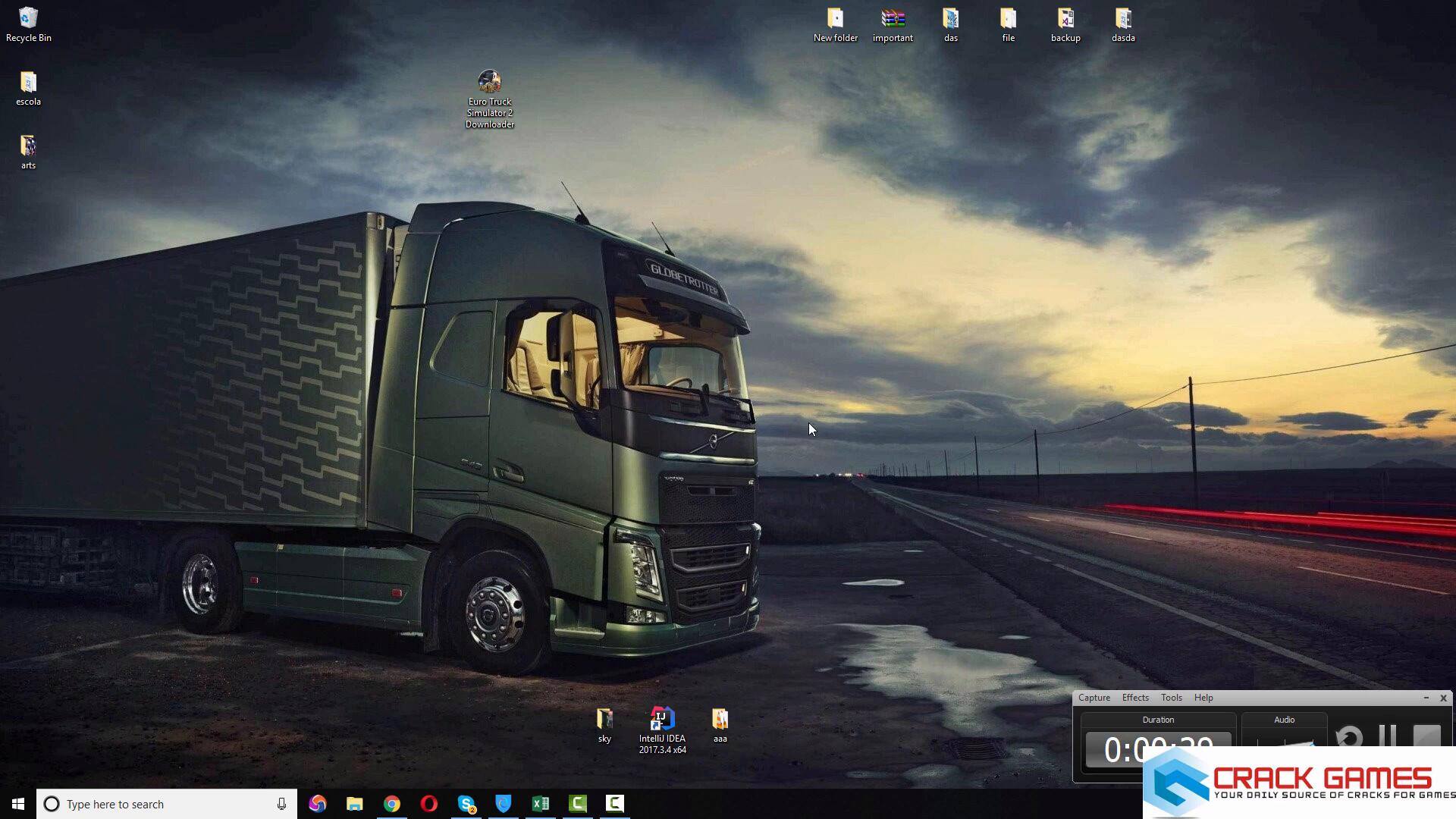Select the 'important' RAR archive icon

click(893, 18)
